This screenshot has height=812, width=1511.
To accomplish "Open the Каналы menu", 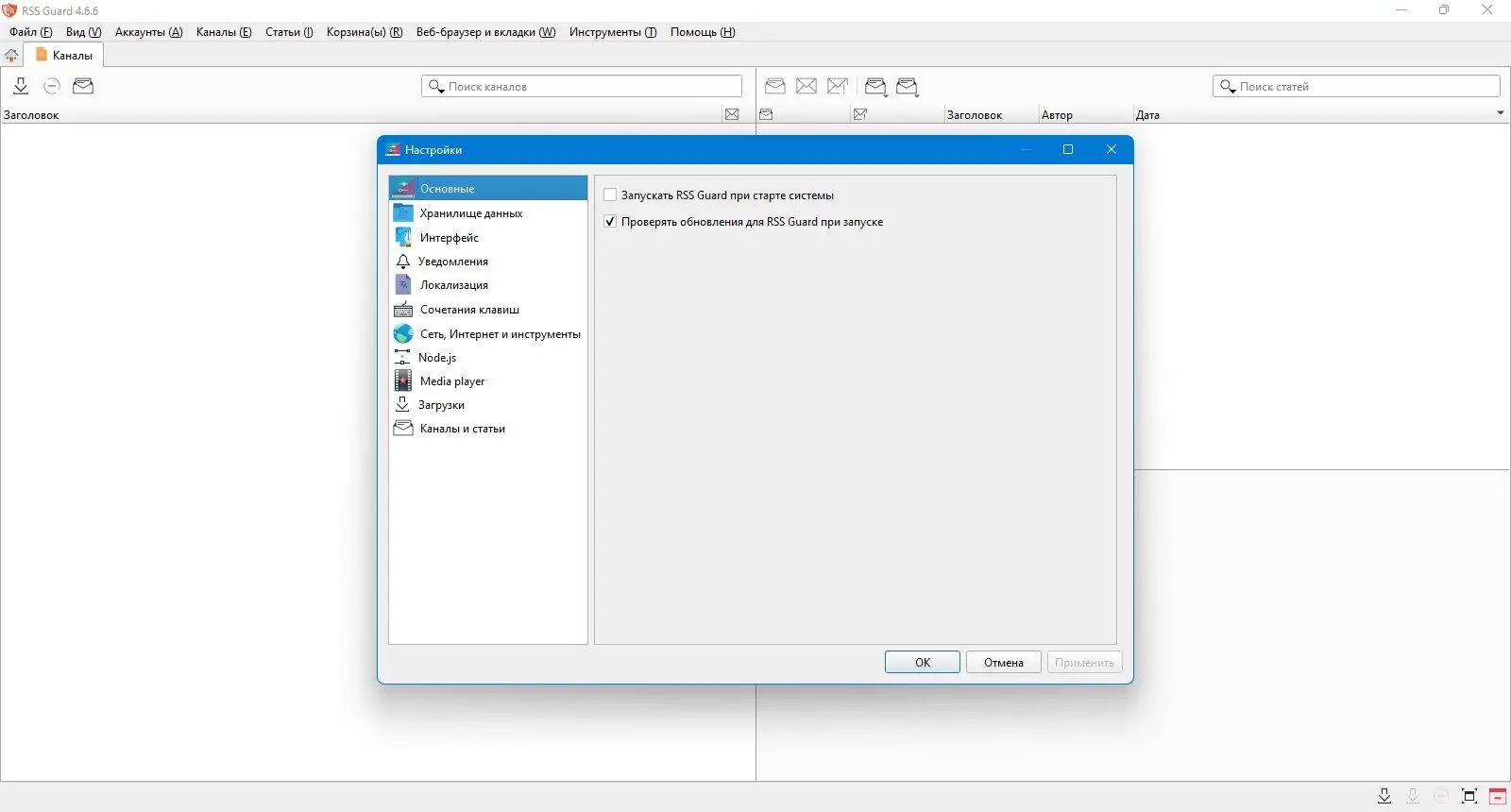I will pyautogui.click(x=224, y=32).
